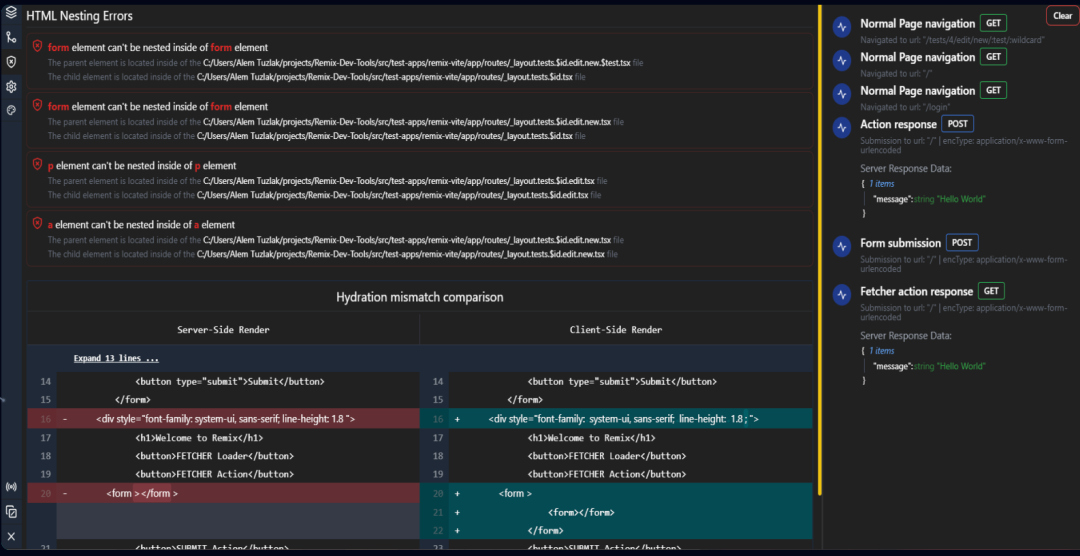Screen dimensions: 1080x556
Task: Click activity icon for navigation to "/login"
Action: 842,94
